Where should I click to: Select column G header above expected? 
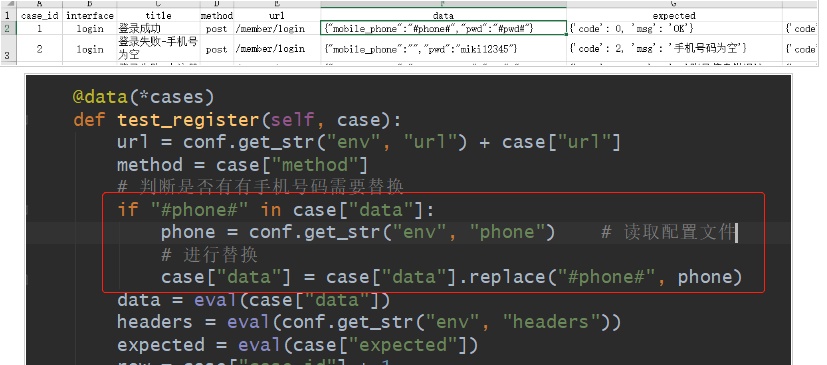[x=674, y=4]
